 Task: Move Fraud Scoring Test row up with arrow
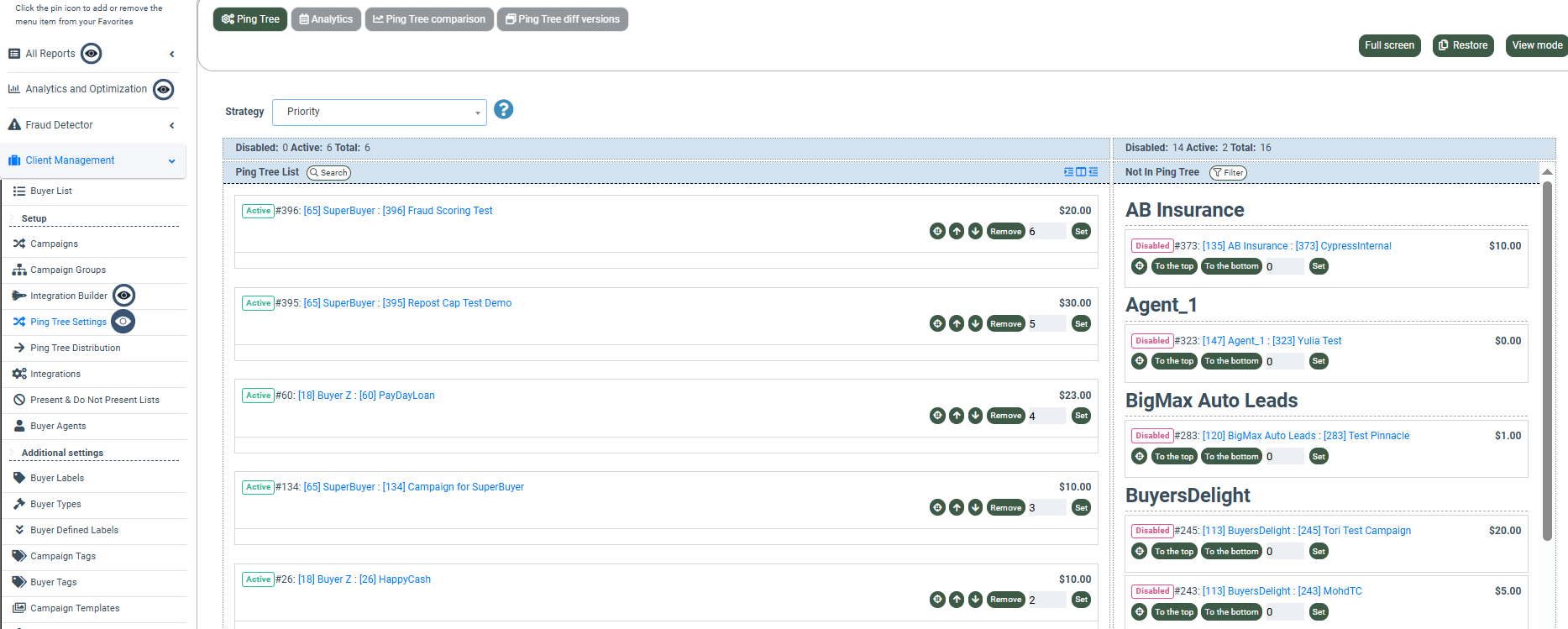[x=957, y=231]
